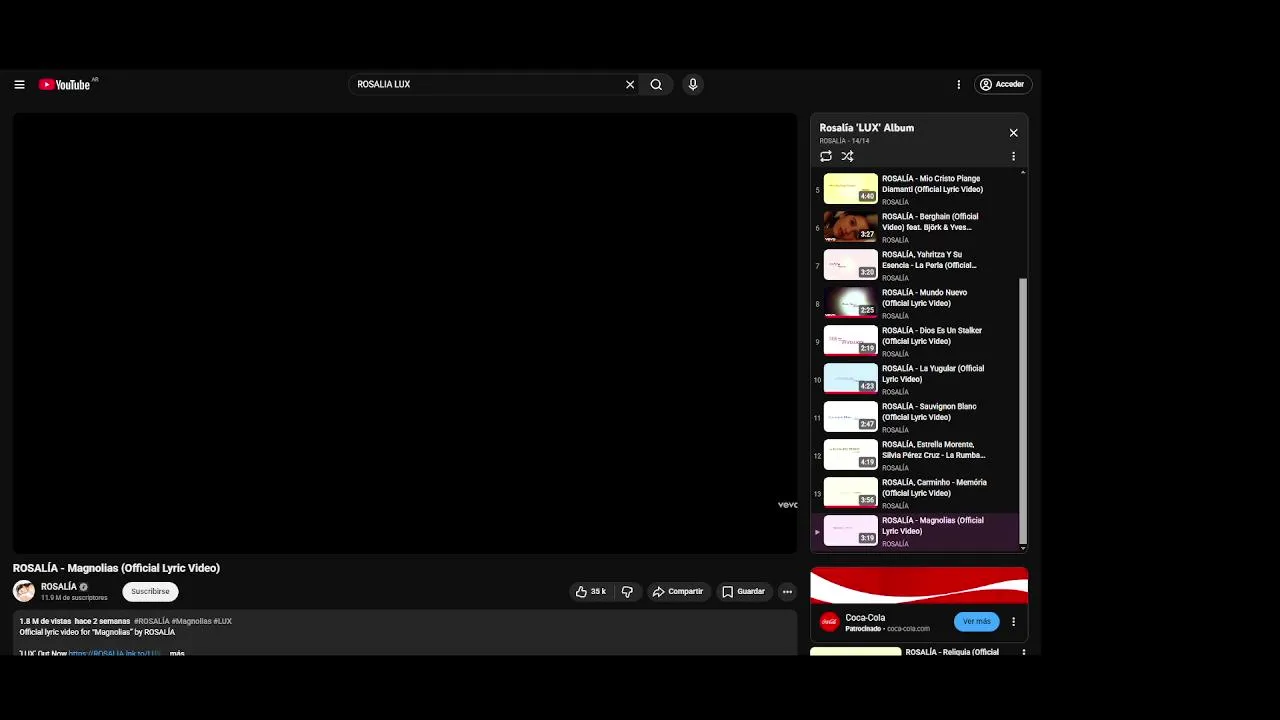Select Memória lyric video with Carminho

pos(915,493)
